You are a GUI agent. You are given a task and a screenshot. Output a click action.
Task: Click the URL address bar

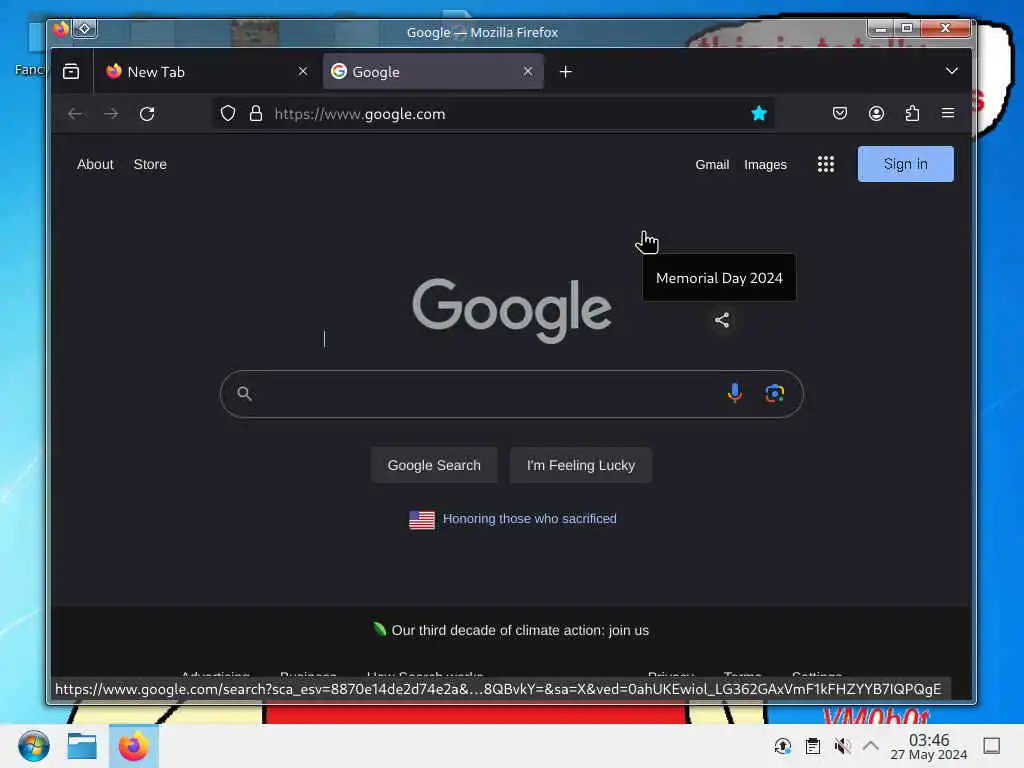pos(496,114)
